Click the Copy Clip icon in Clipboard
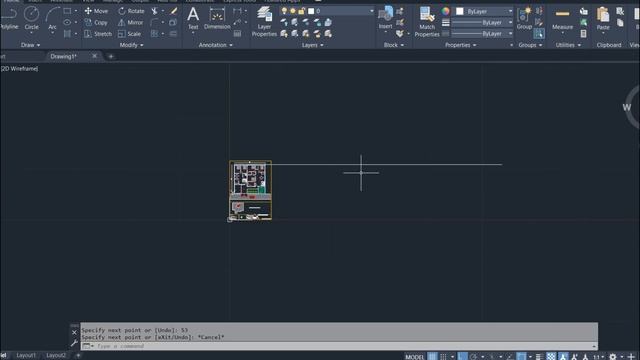Viewport: 640px width, 360px height. pyautogui.click(x=620, y=22)
